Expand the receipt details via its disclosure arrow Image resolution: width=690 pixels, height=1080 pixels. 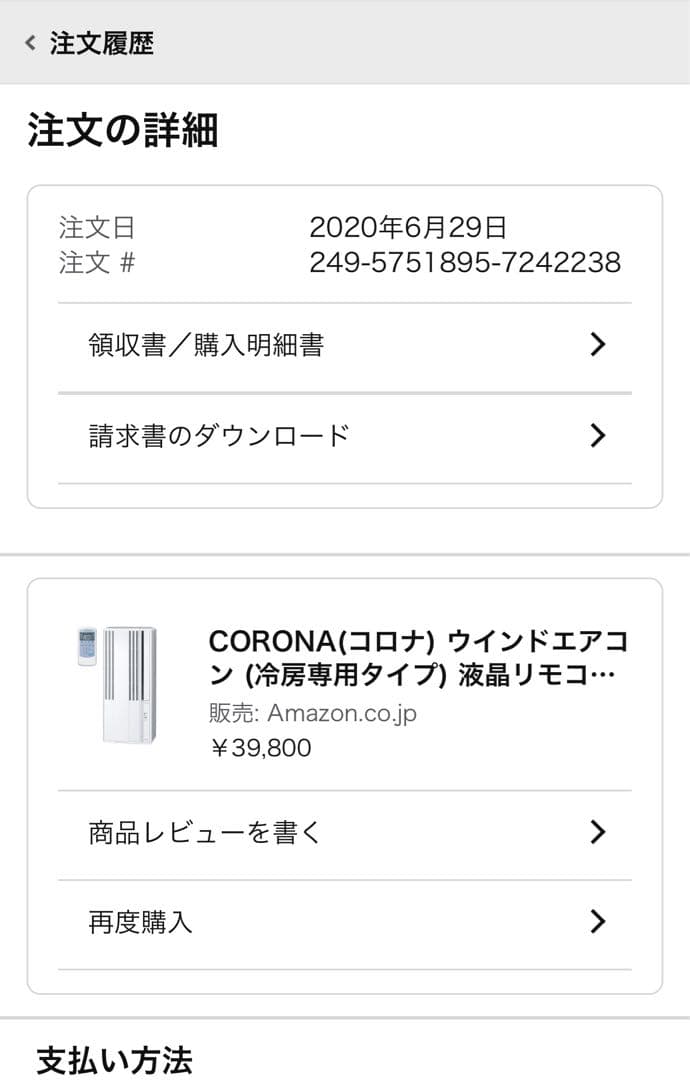(598, 344)
